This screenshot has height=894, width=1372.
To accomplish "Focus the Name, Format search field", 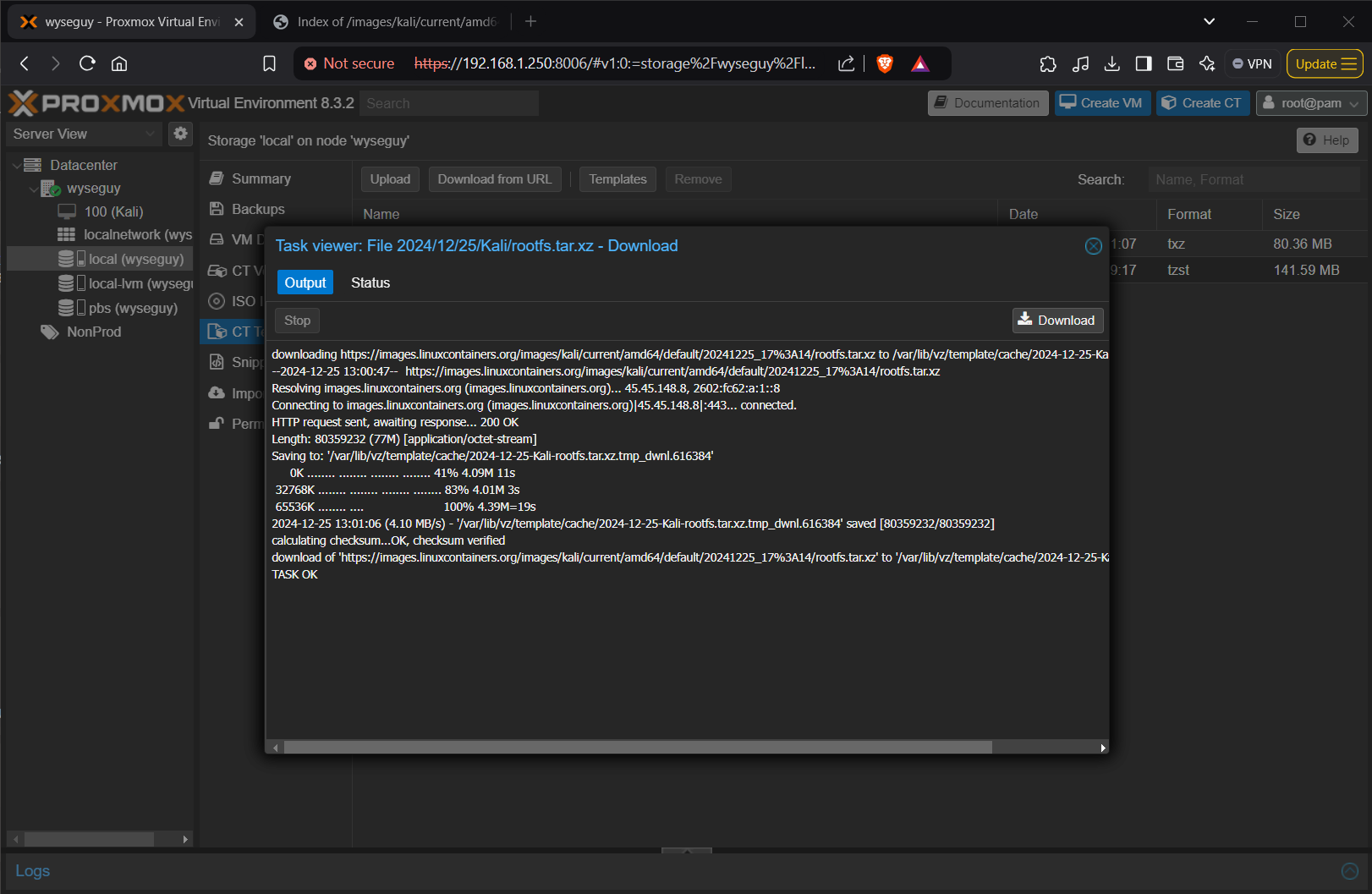I will click(1254, 179).
